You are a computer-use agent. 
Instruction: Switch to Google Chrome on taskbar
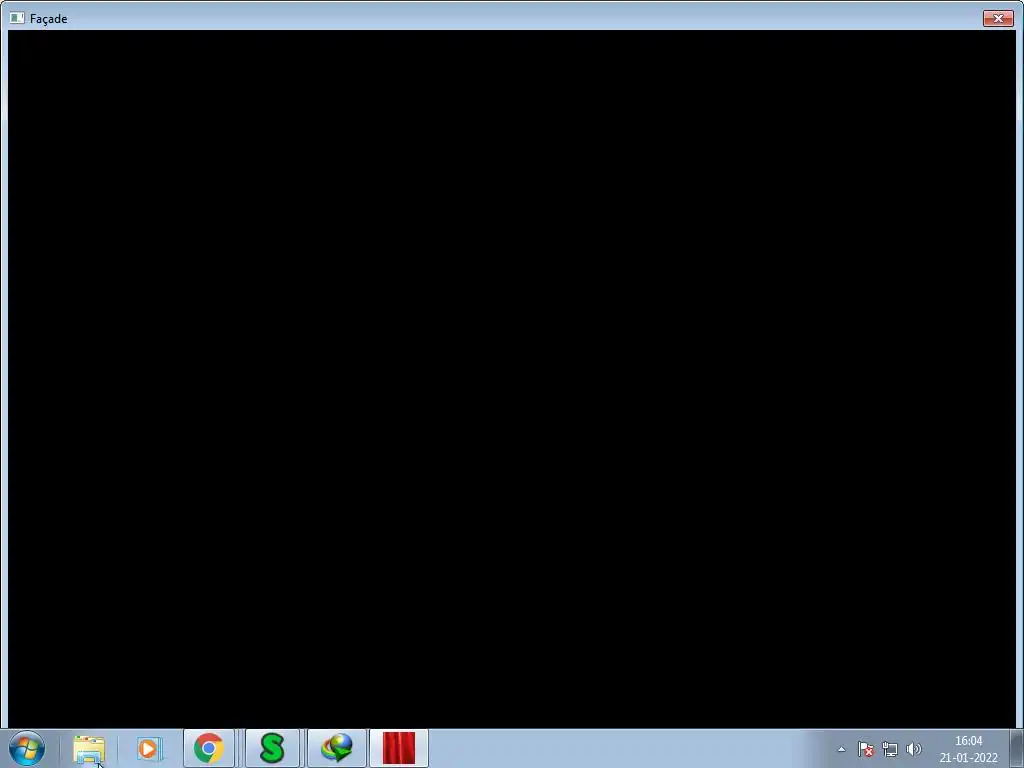point(209,748)
